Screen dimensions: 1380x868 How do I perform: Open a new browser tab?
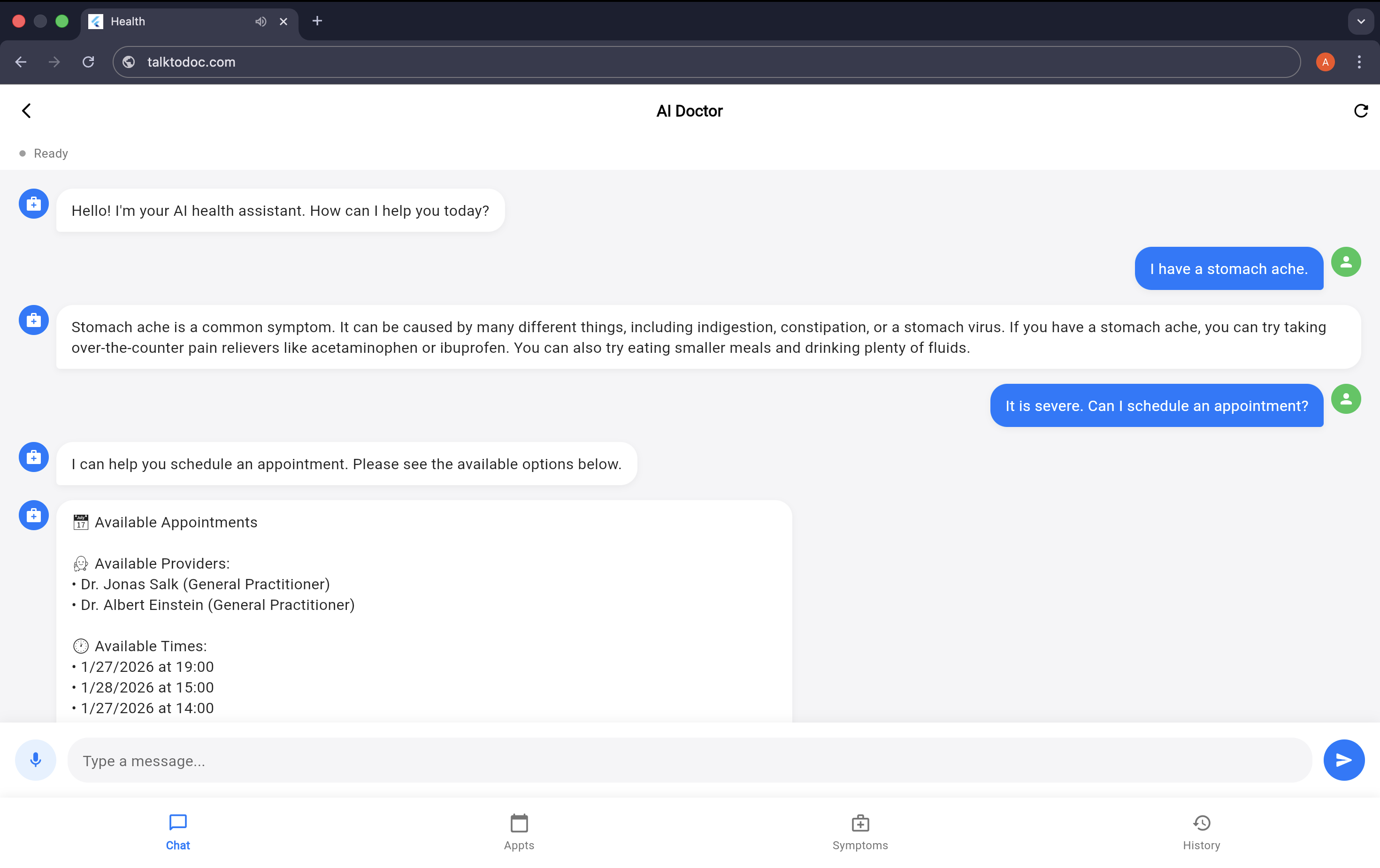[x=317, y=21]
